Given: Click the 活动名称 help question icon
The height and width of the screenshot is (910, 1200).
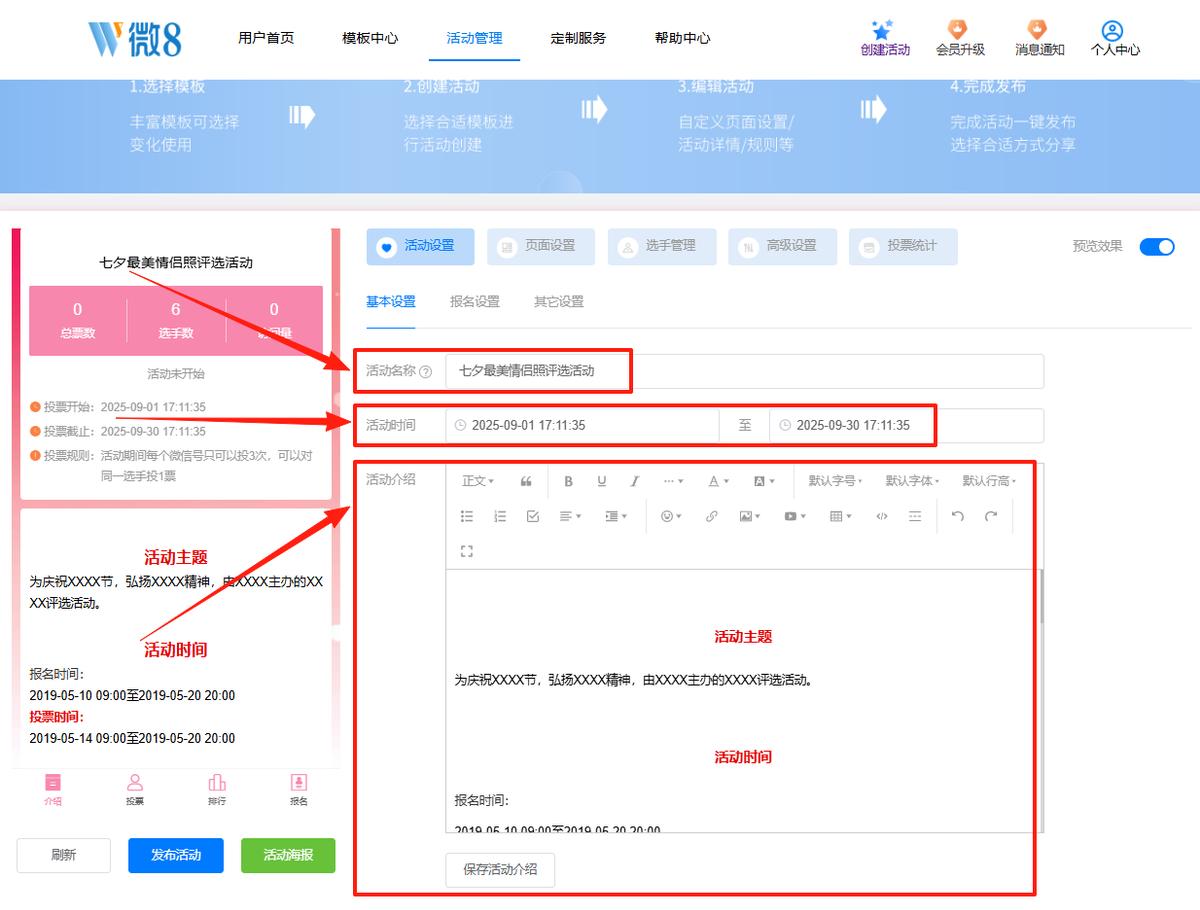Looking at the screenshot, I should 426,372.
